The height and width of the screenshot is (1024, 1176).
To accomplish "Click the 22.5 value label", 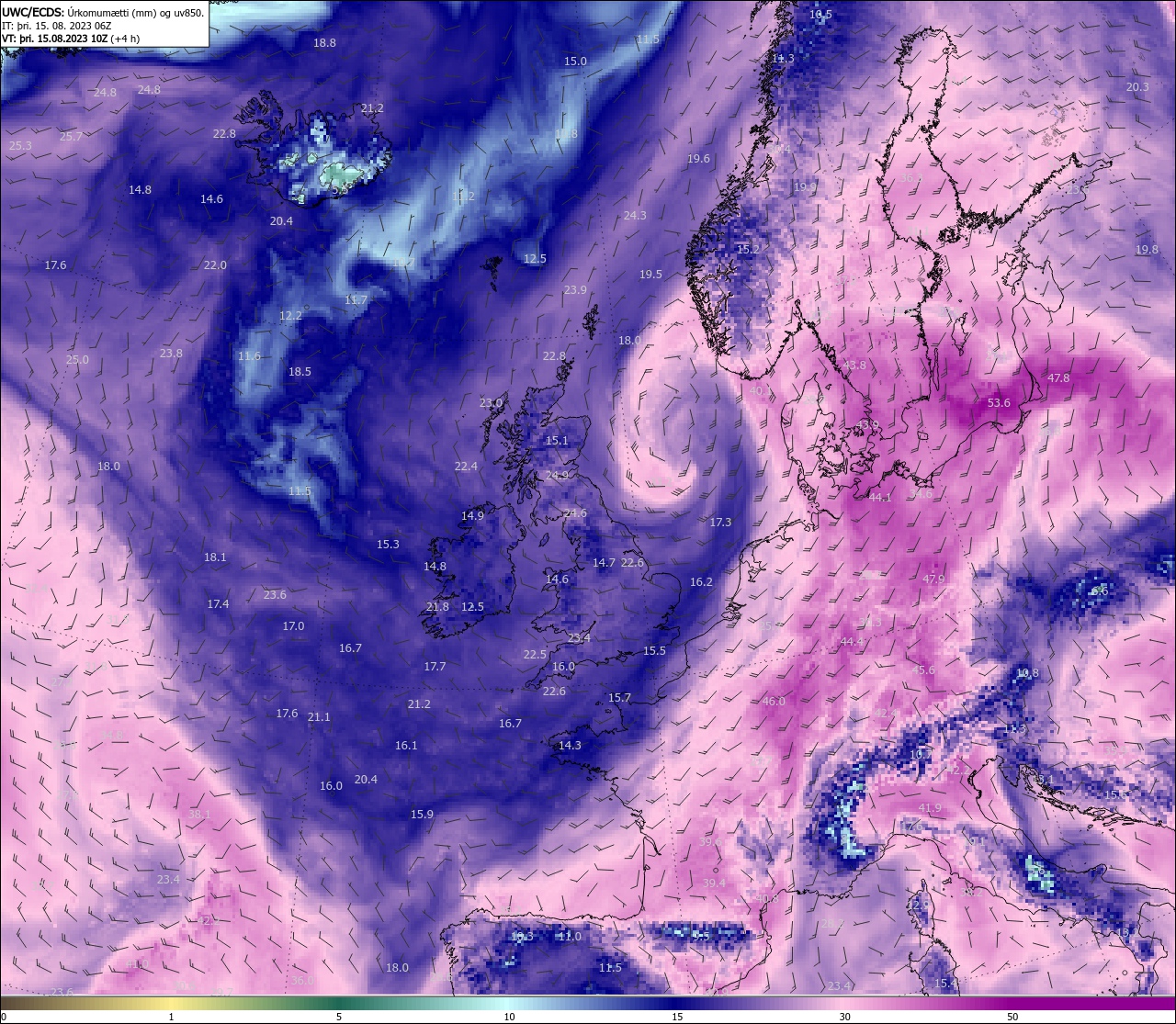I will (x=535, y=655).
